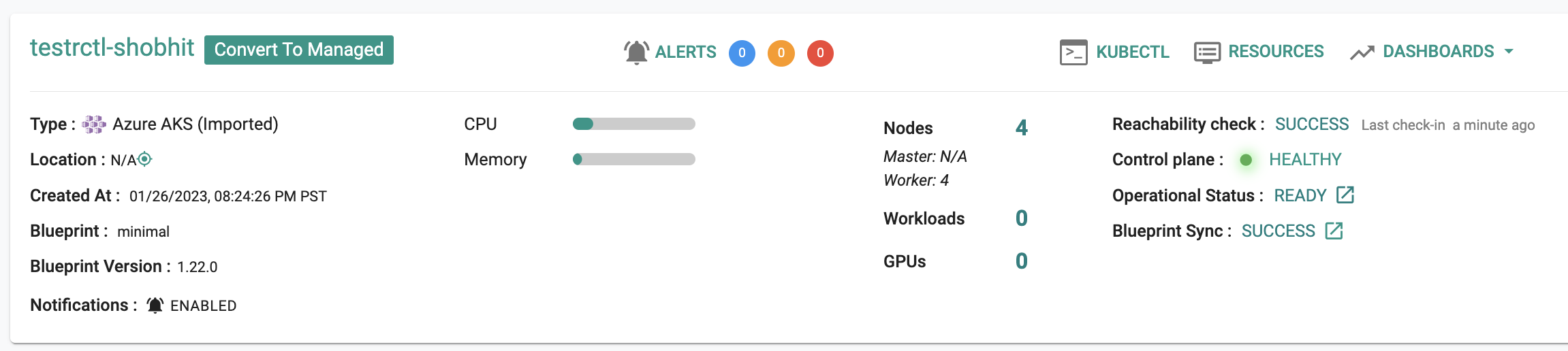Click the Memory usage bar
This screenshot has width=1568, height=351.
click(x=634, y=159)
